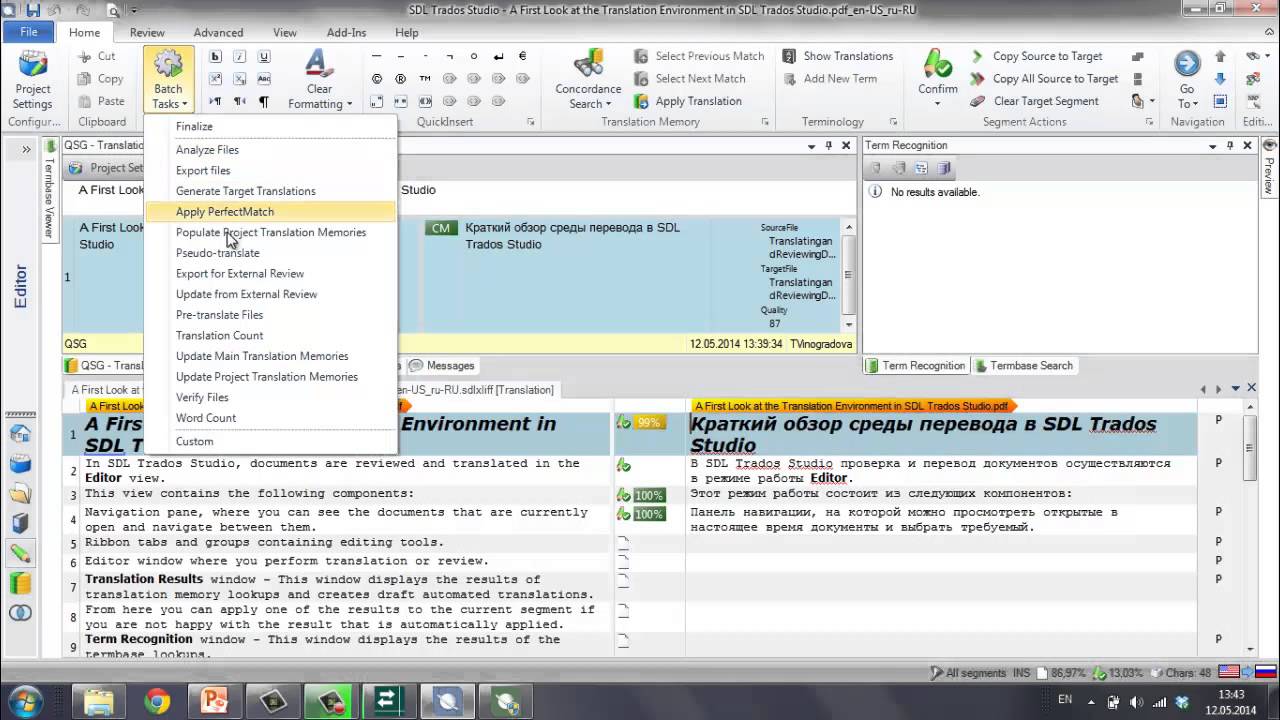Click the Windows Start button
1280x720 pixels.
(x=24, y=700)
